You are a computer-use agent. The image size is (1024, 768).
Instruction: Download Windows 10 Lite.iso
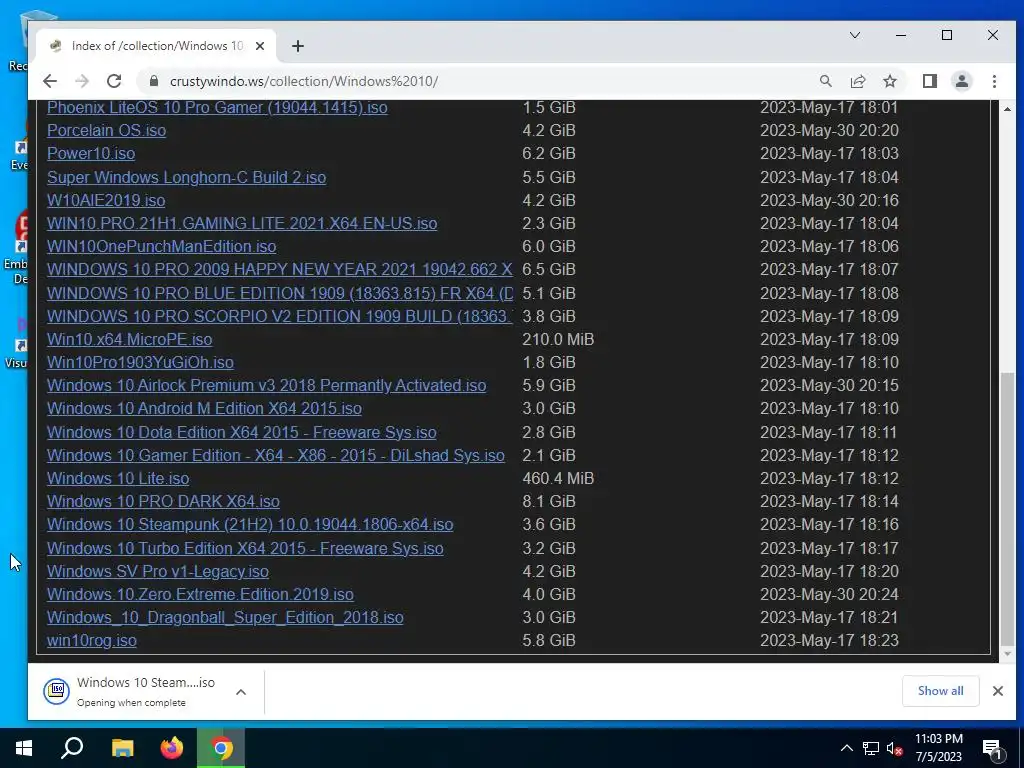click(x=118, y=478)
